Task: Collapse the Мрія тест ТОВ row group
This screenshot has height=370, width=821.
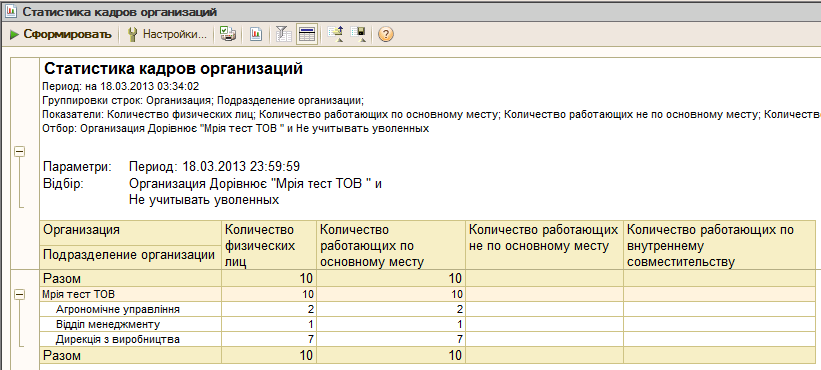Action: (x=20, y=295)
